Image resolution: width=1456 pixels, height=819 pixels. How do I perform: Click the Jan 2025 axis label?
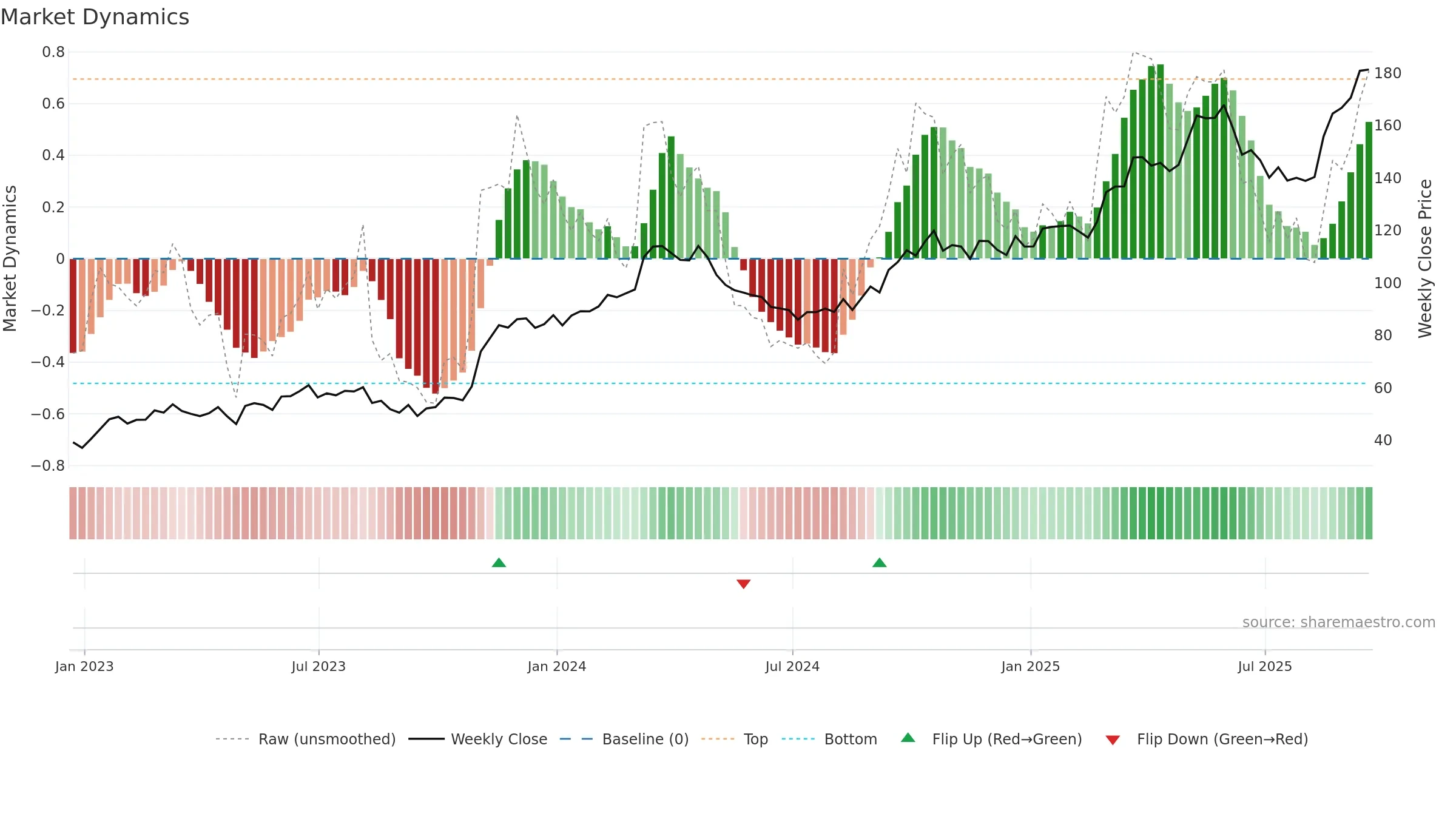click(1031, 666)
